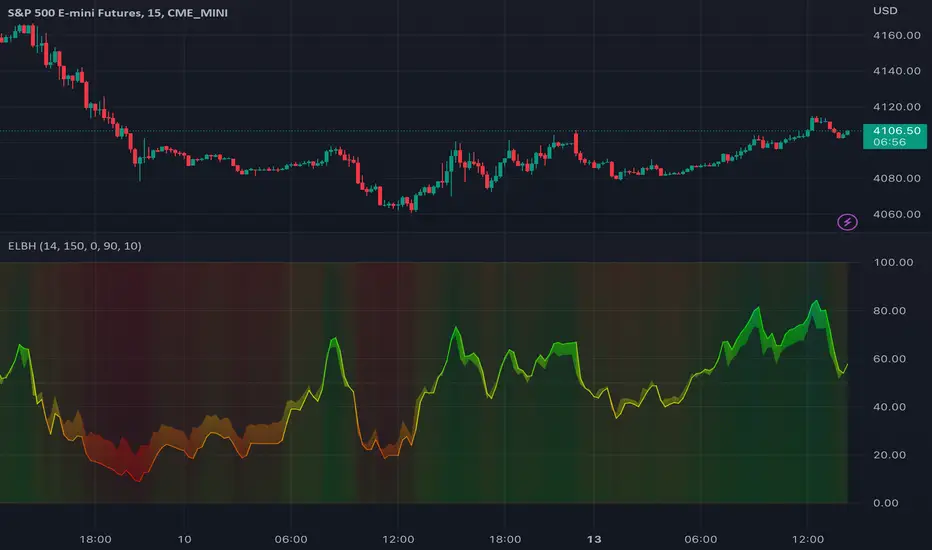Click the USD currency label
932x550 pixels.
885,11
